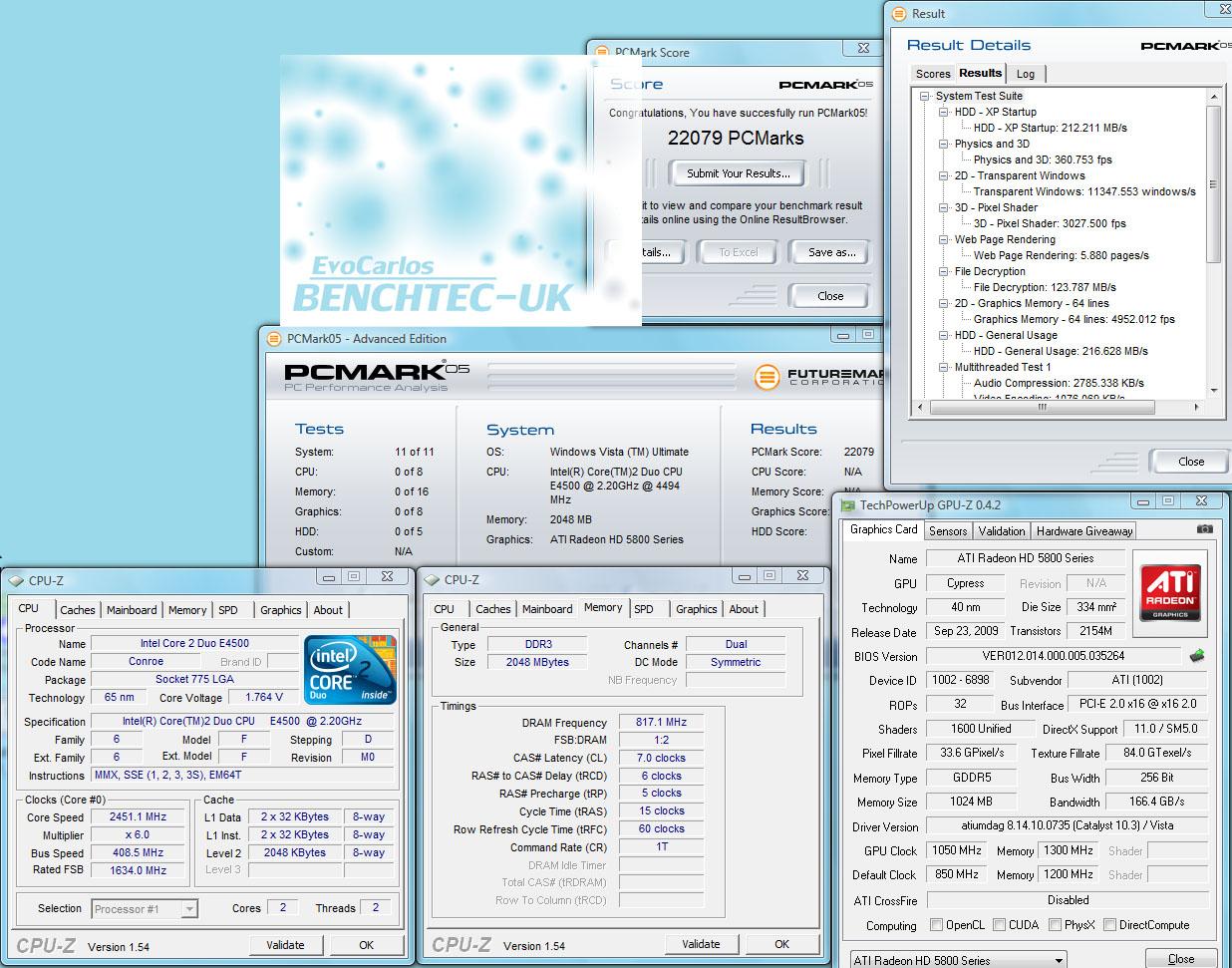This screenshot has height=968, width=1232.
Task: Collapse the 3D - Pixel Shader node
Action: pos(944,208)
